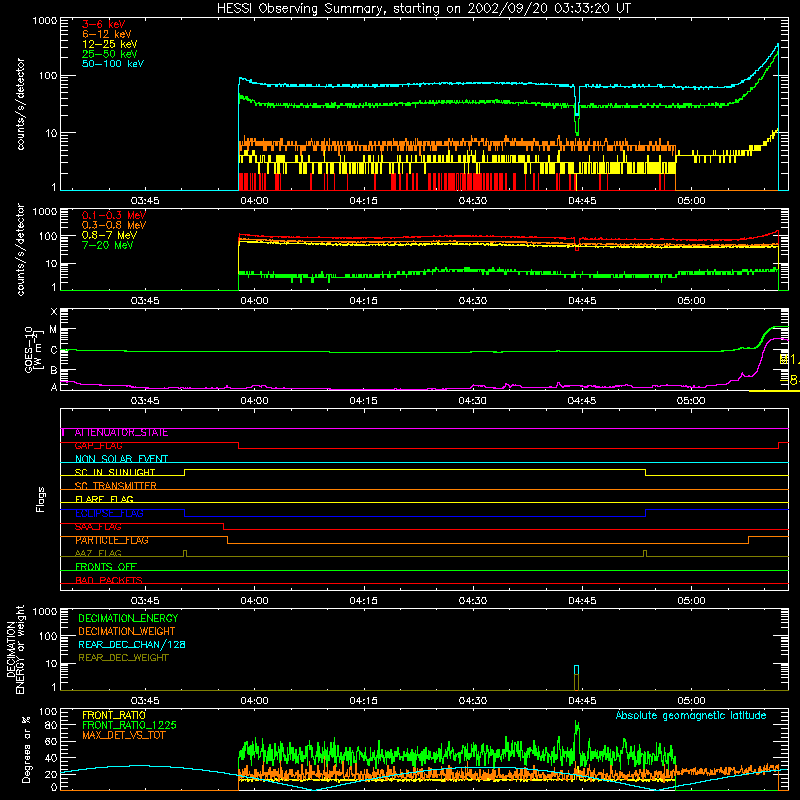Click the 'GOES-10' axis label
The height and width of the screenshot is (800, 800).
click(x=29, y=350)
